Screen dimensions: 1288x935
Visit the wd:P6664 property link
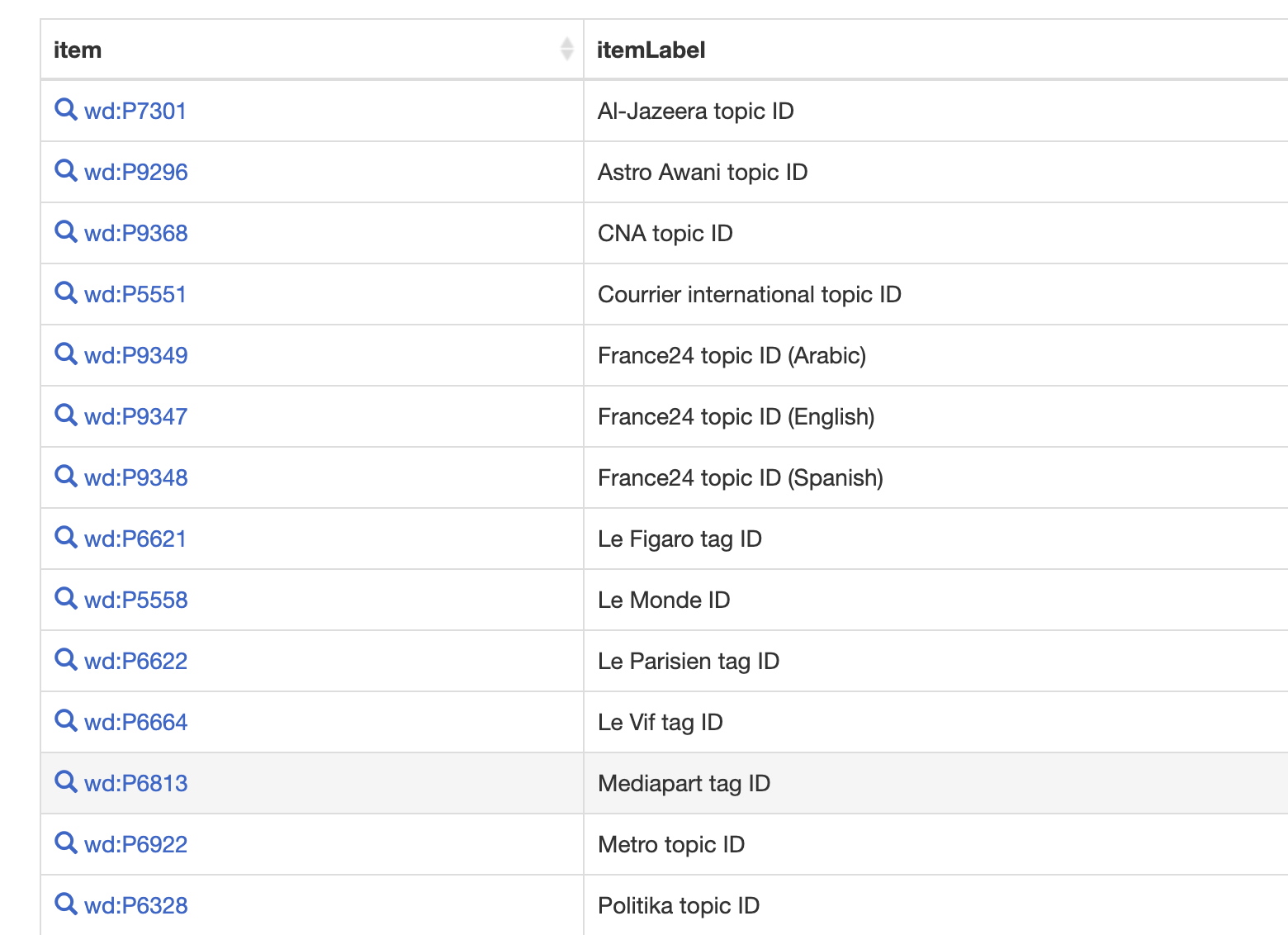pyautogui.click(x=135, y=722)
